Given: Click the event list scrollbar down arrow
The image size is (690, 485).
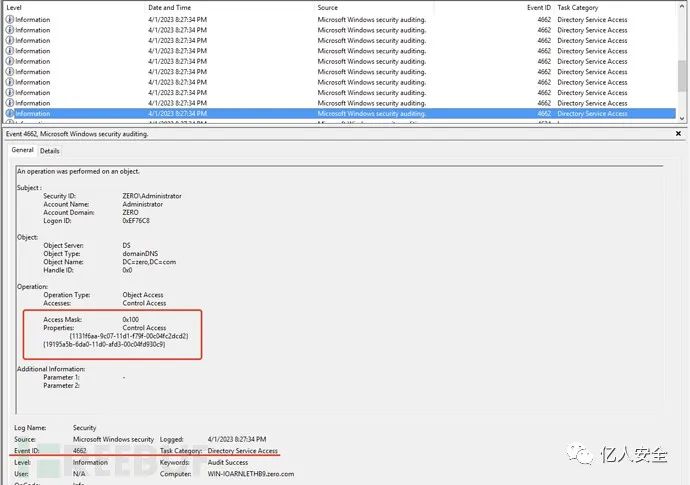Looking at the screenshot, I should coord(683,116).
